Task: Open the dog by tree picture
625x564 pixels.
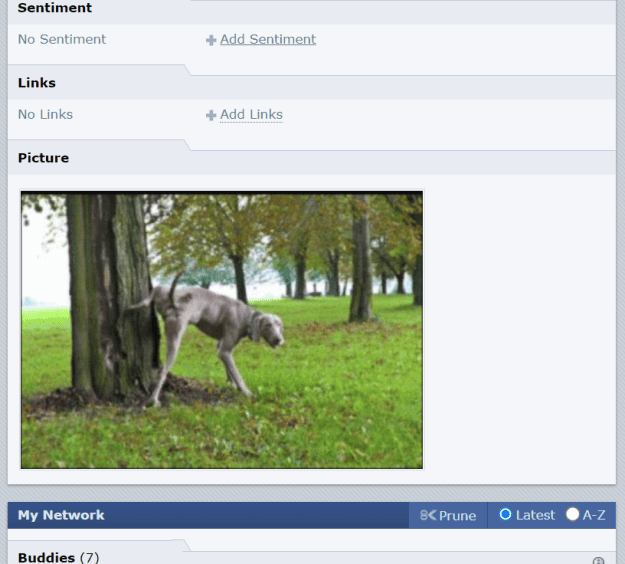Action: 222,330
